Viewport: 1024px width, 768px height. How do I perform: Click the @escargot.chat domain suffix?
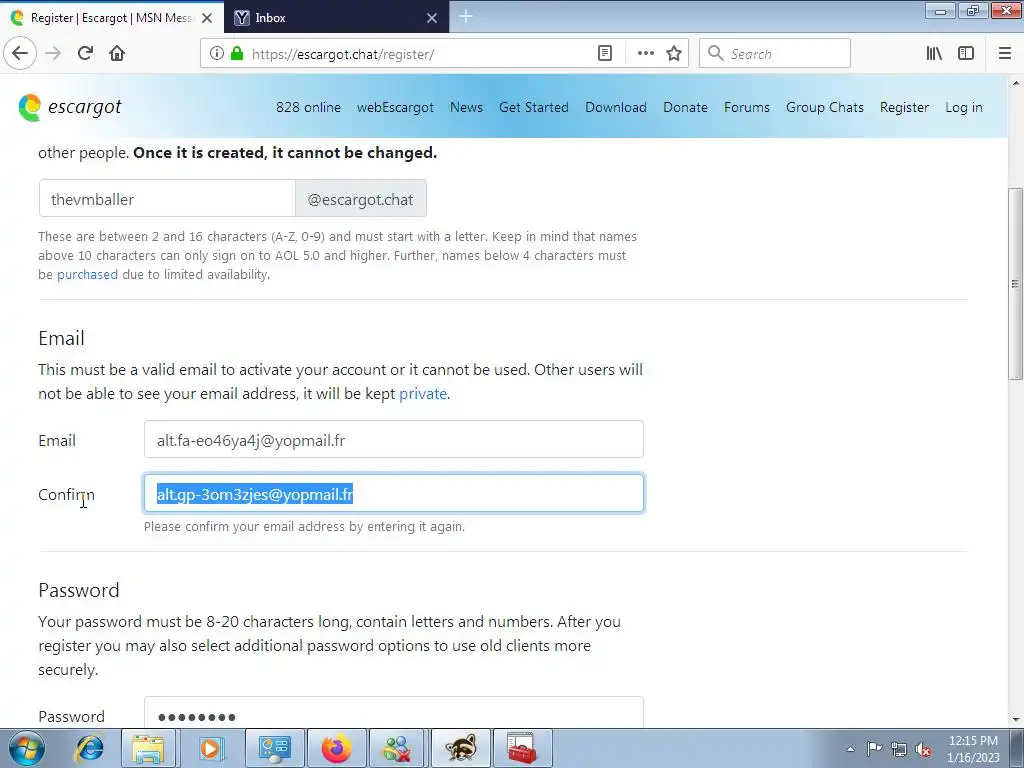[x=360, y=199]
